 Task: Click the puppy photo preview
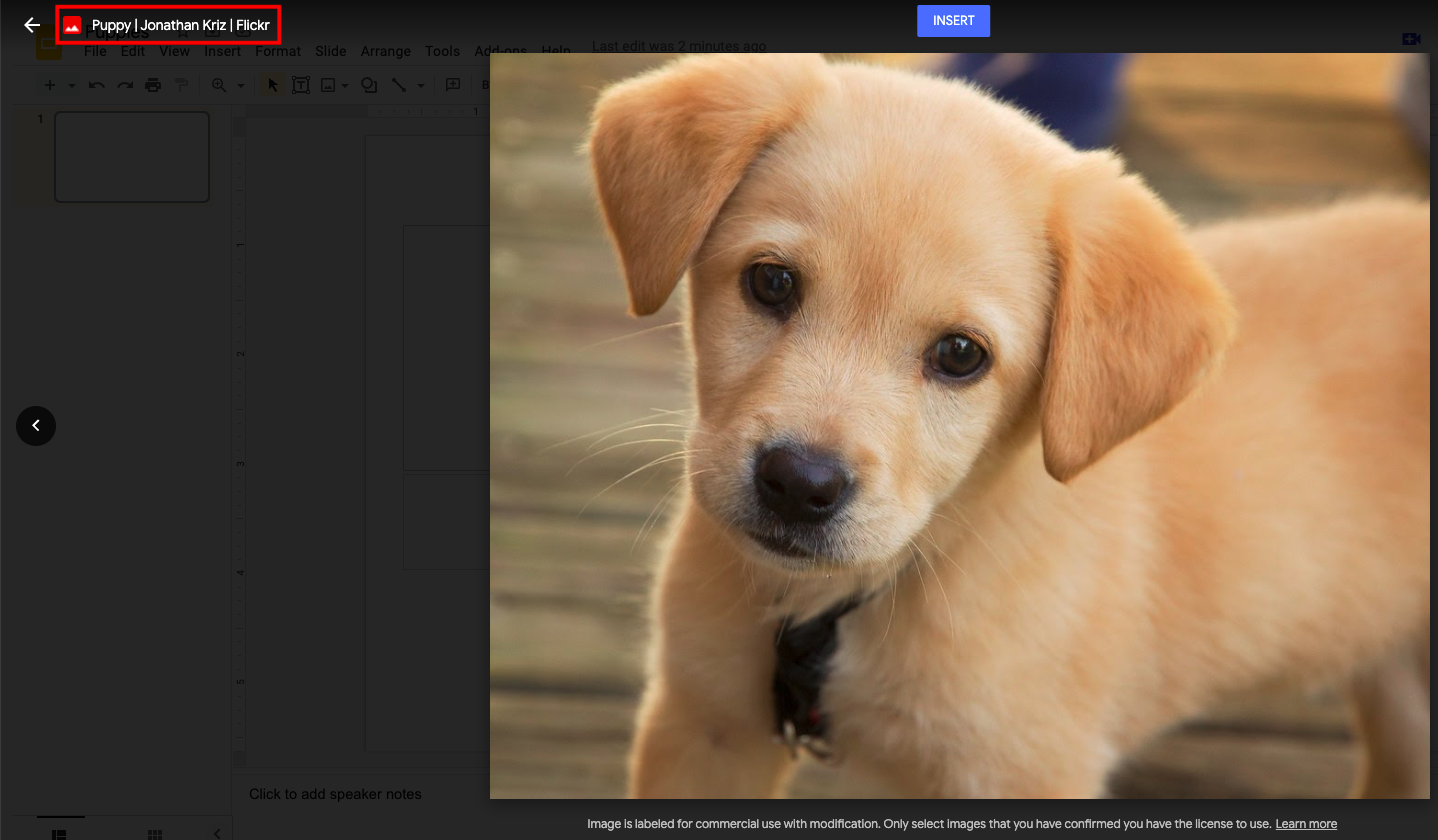959,426
